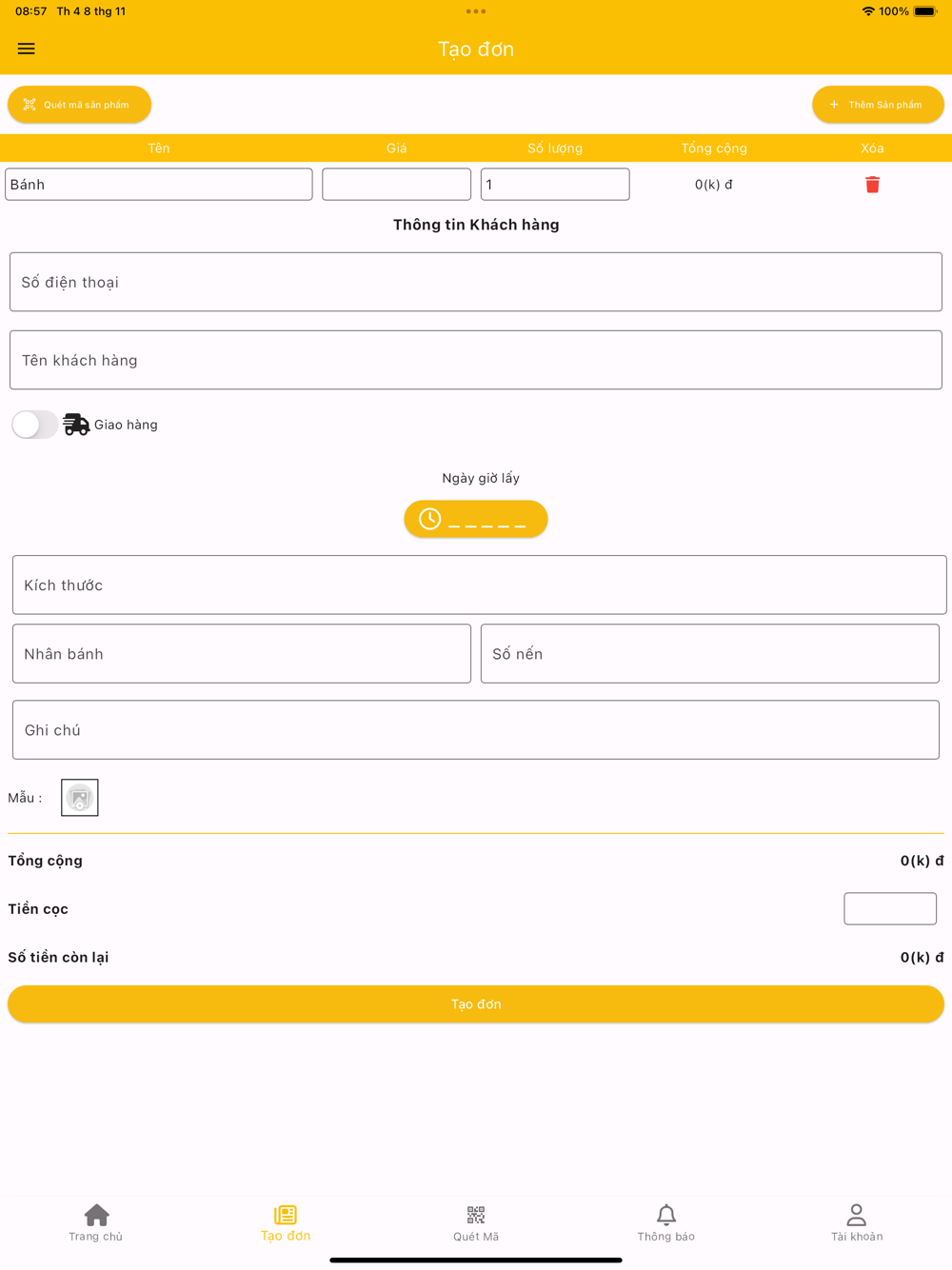952x1270 pixels.
Task: Go to Trang chủ tab
Action: point(95,1223)
